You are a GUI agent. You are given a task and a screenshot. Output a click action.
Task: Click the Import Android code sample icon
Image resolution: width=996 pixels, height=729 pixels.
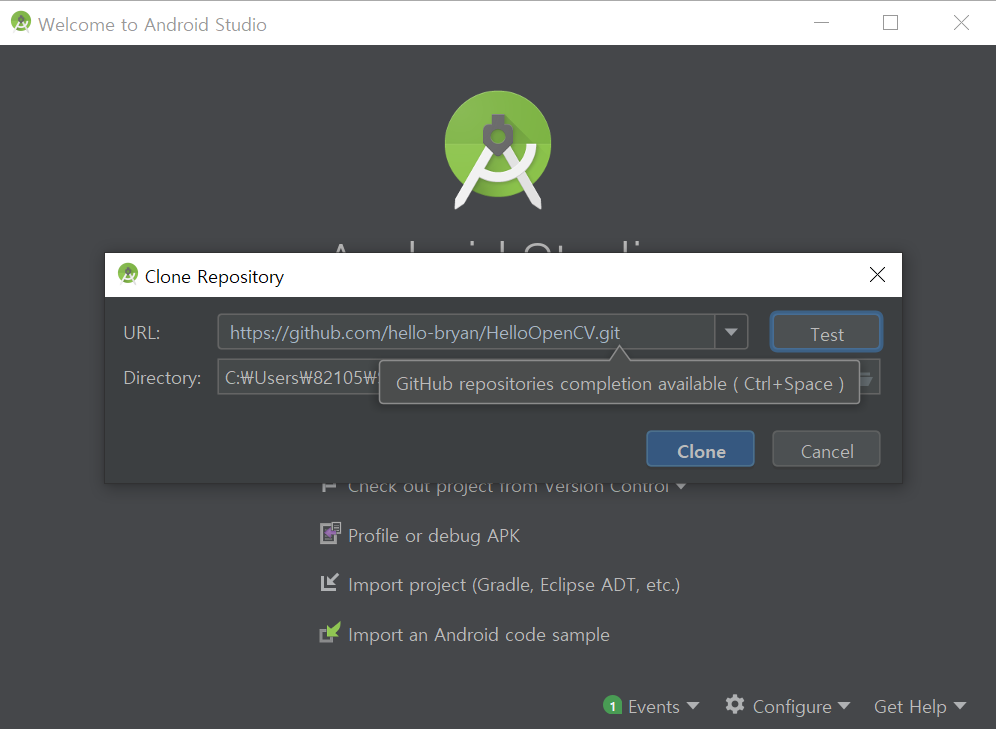(330, 632)
